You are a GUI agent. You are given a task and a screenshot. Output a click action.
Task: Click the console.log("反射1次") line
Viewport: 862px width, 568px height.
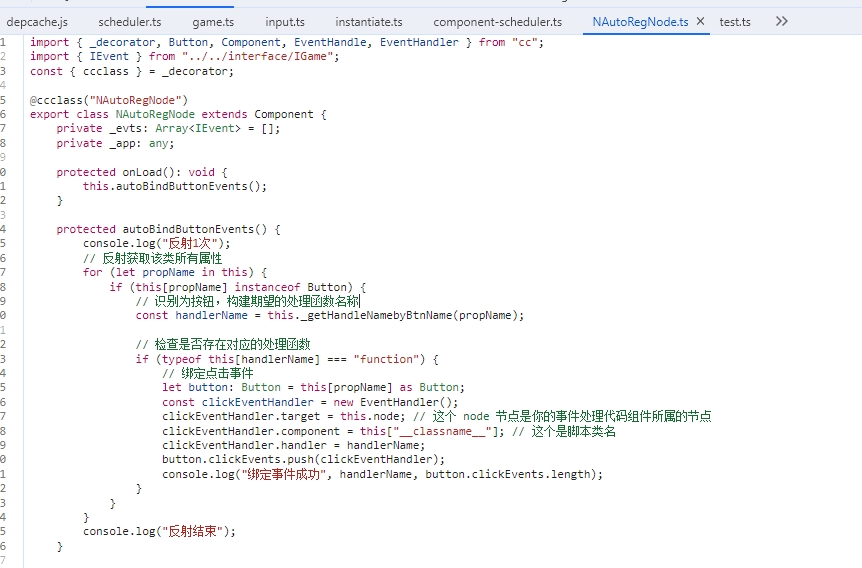tap(157, 244)
